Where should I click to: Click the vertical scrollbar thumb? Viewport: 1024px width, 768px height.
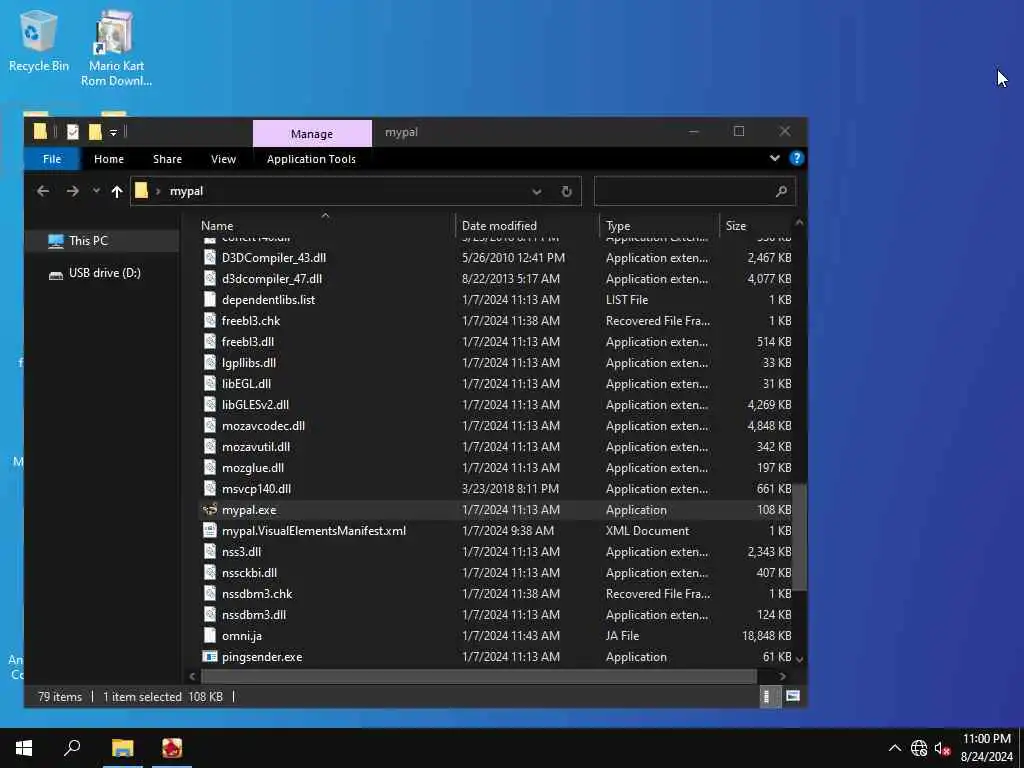(799, 537)
